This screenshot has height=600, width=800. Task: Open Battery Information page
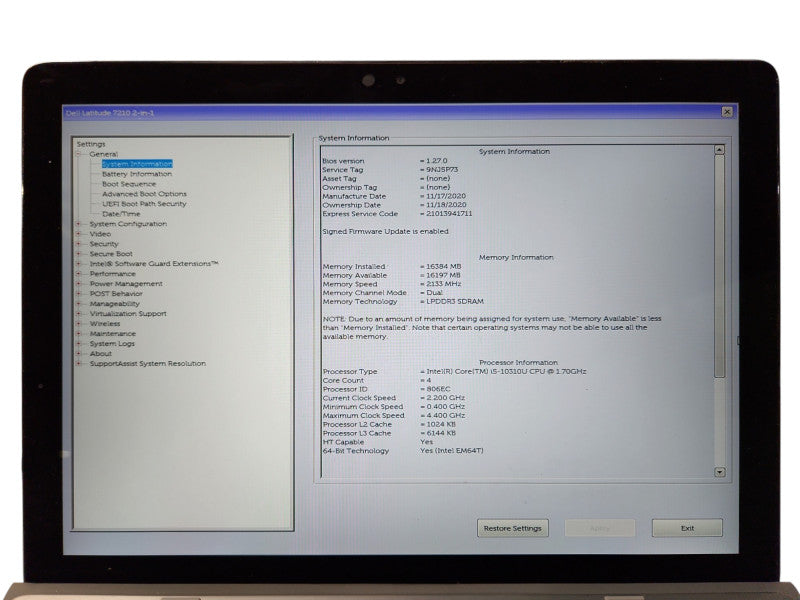pyautogui.click(x=137, y=174)
